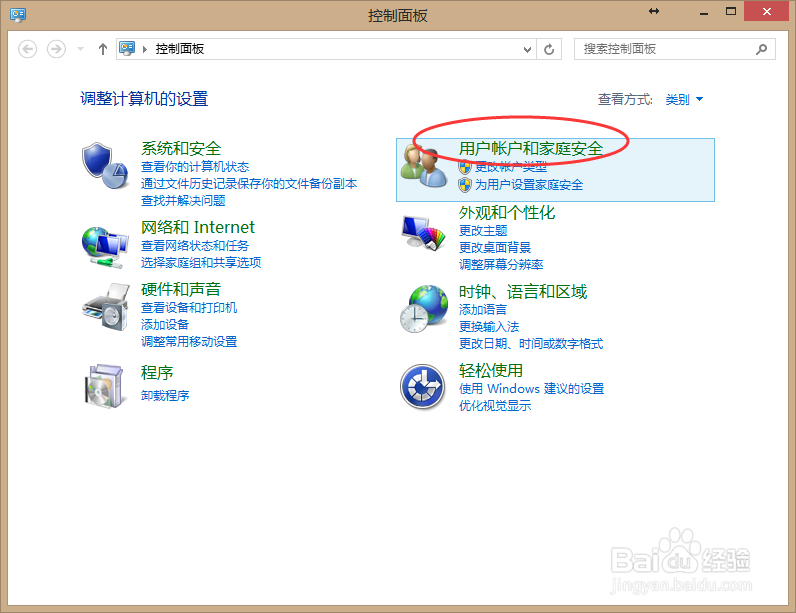Open 卸载程序 link
The image size is (796, 613).
tap(164, 395)
